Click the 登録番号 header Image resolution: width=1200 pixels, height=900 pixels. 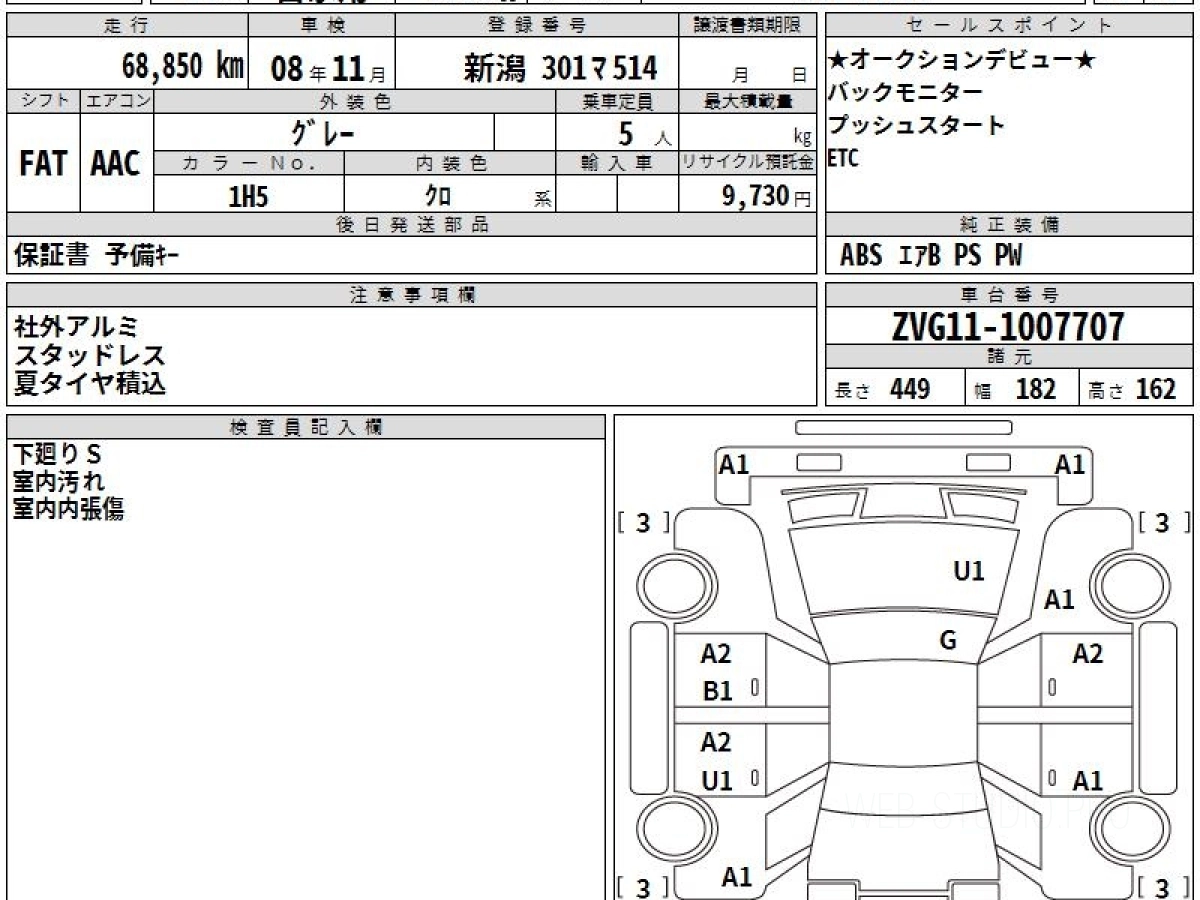click(x=537, y=25)
